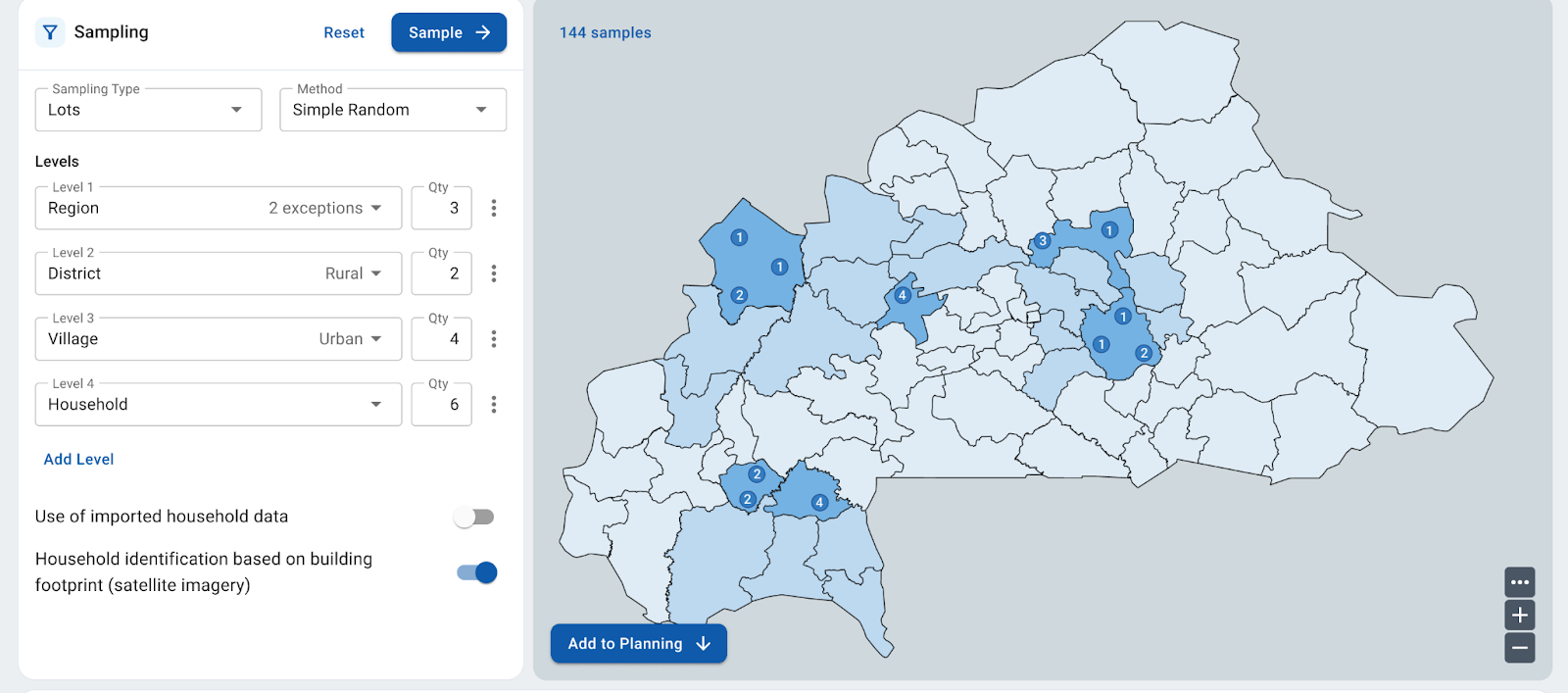Open Level 1 Region options kebab menu

pos(494,208)
